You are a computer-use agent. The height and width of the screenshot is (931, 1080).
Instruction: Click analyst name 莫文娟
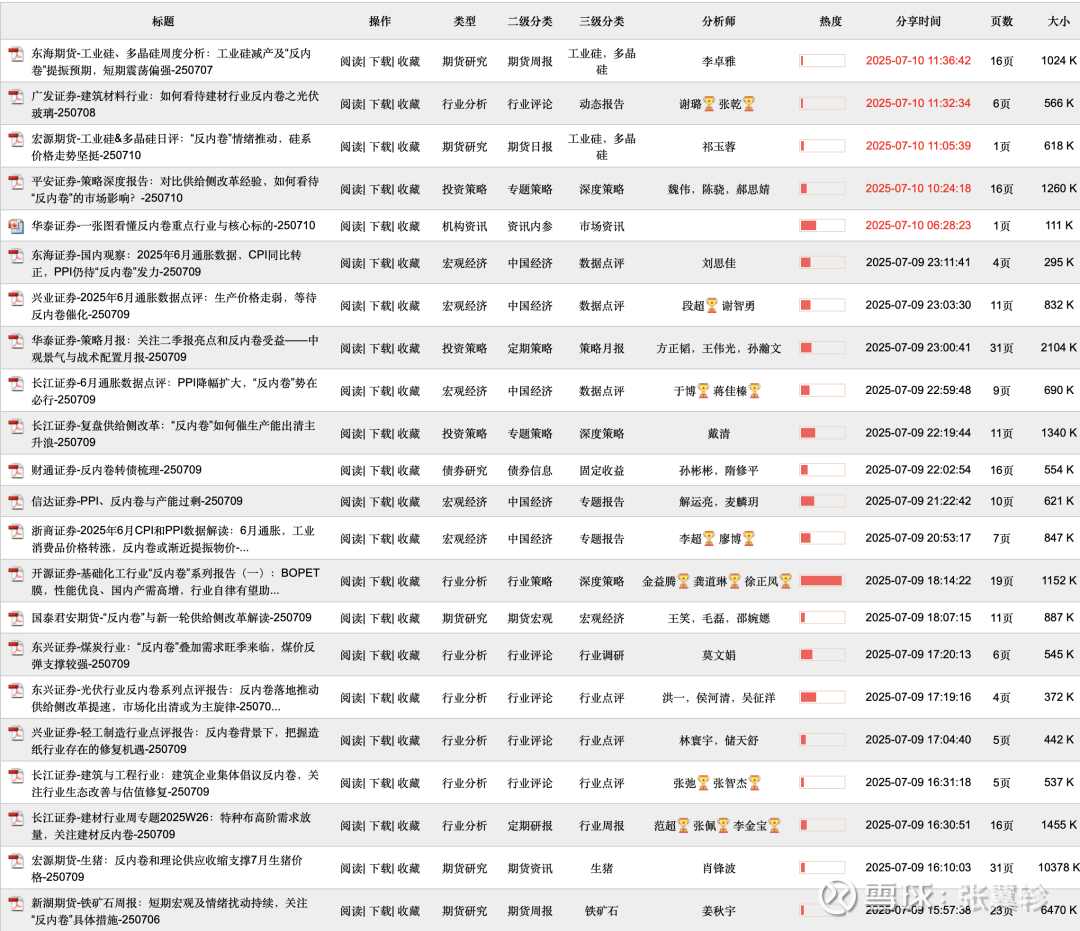click(718, 655)
